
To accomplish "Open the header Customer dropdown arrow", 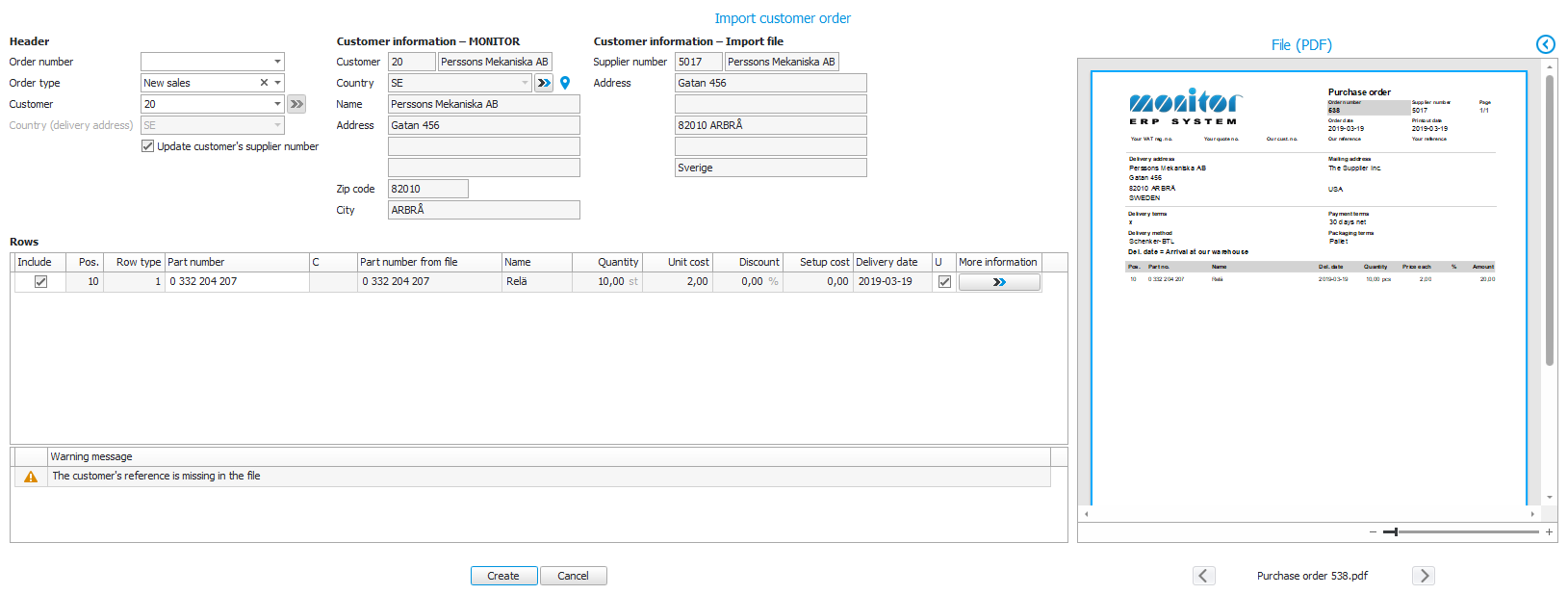I will point(277,104).
